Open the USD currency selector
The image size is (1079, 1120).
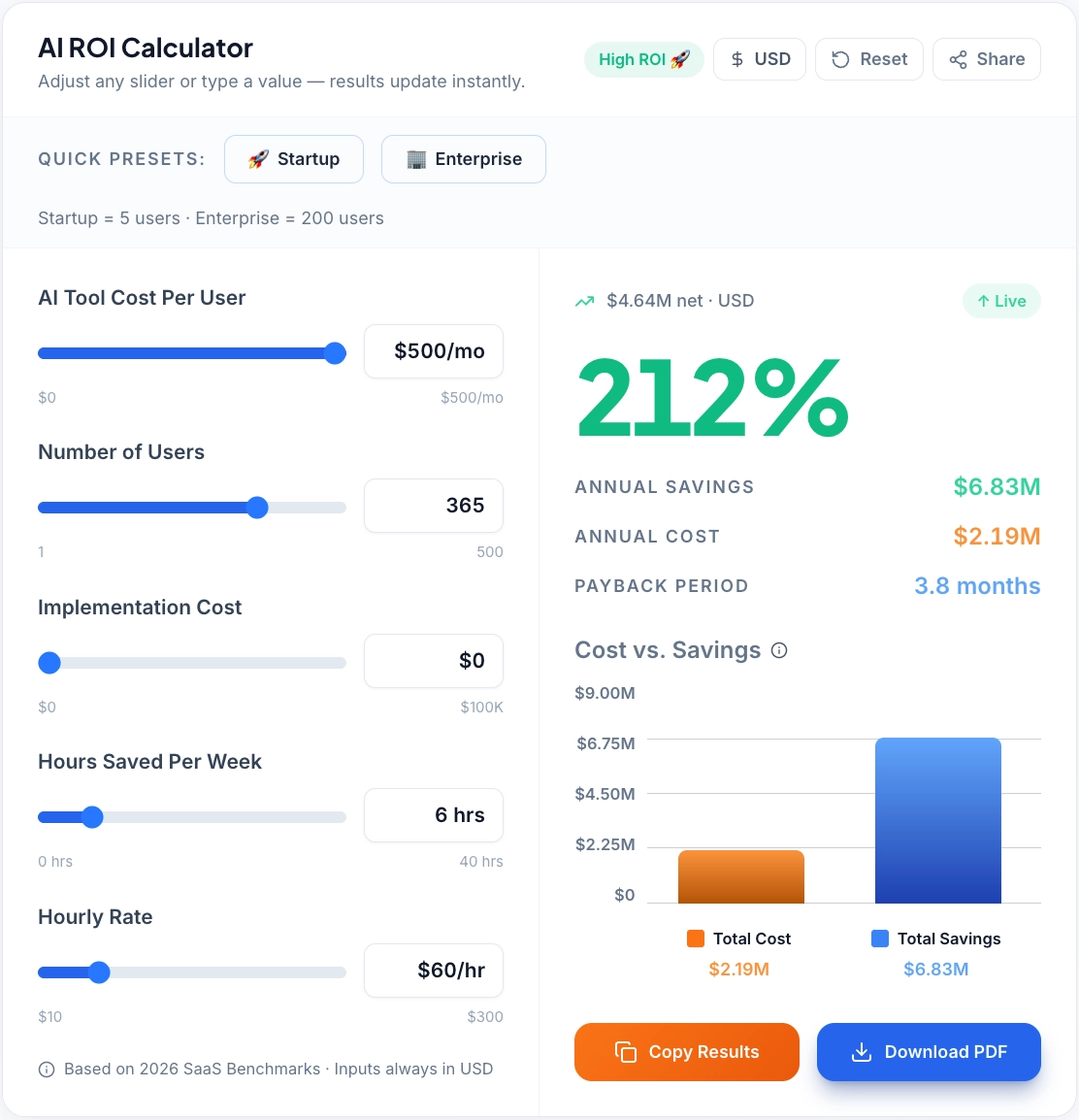[760, 58]
